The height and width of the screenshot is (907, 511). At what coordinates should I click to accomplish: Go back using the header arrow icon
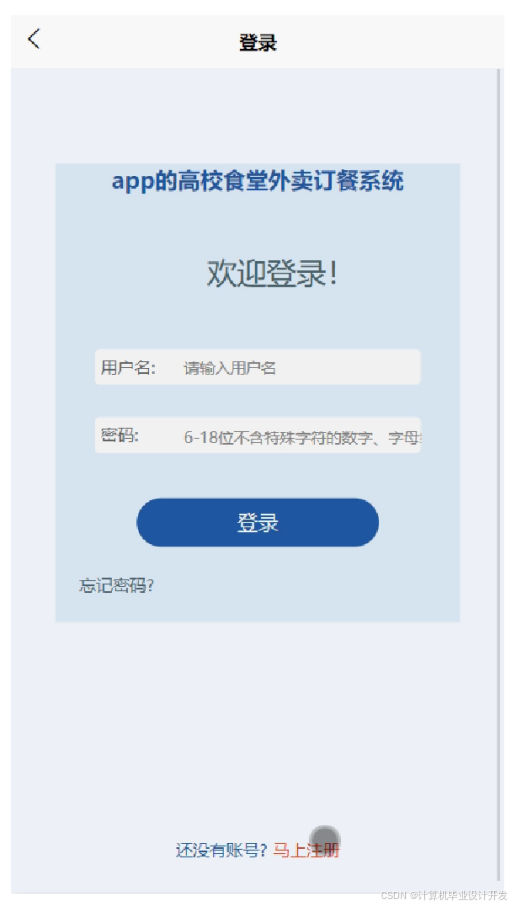[34, 39]
